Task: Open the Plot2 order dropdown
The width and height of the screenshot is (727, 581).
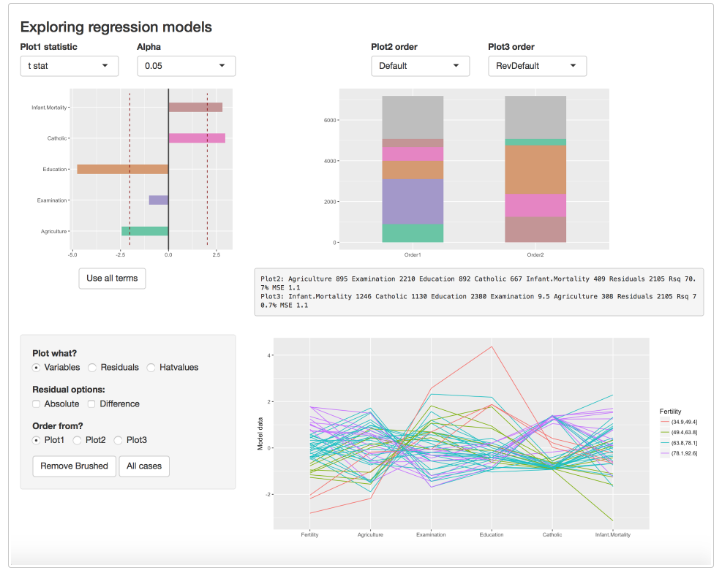Action: pos(420,66)
